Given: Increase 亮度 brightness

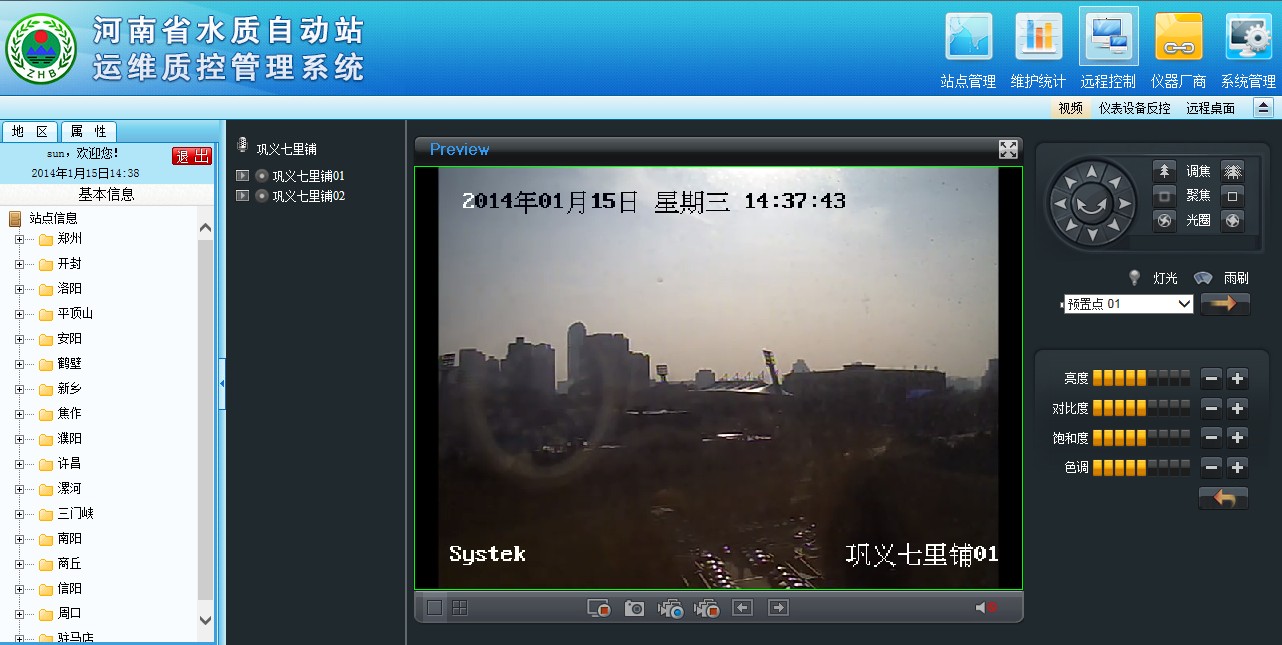Looking at the screenshot, I should [x=1237, y=378].
